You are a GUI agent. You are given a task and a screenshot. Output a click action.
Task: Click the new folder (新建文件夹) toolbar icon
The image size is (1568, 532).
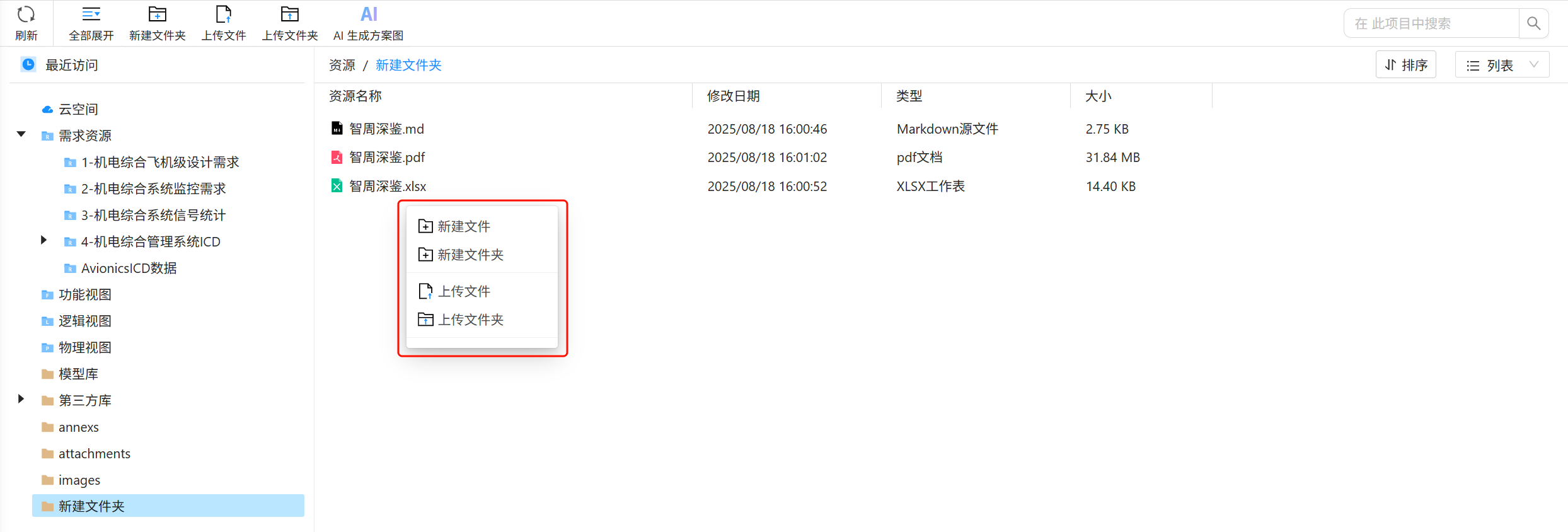point(157,14)
